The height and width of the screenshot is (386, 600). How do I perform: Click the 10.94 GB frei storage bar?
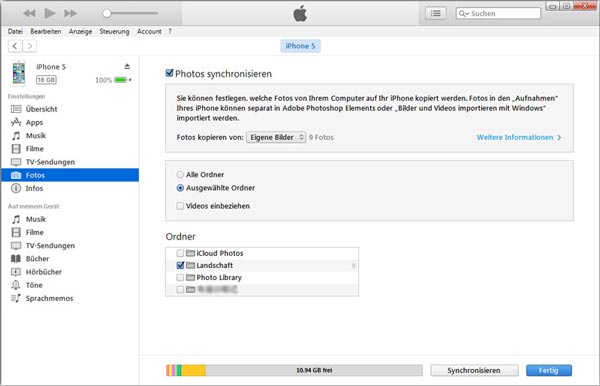[294, 370]
